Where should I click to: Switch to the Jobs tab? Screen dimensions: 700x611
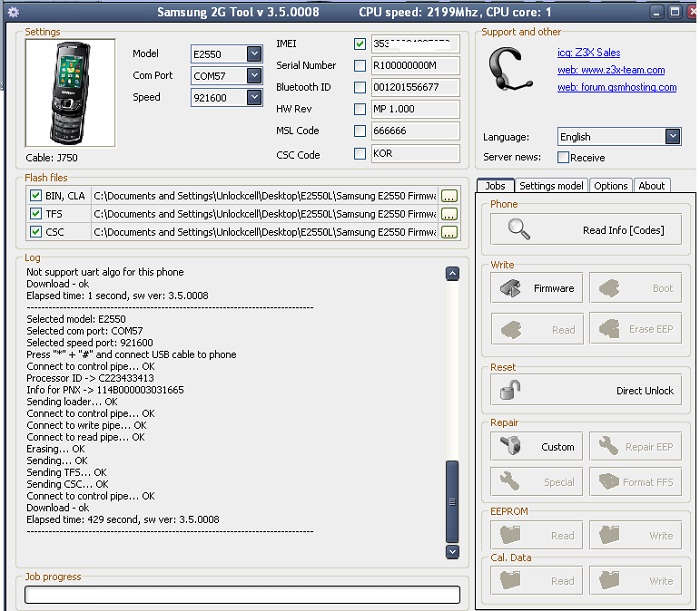(496, 186)
